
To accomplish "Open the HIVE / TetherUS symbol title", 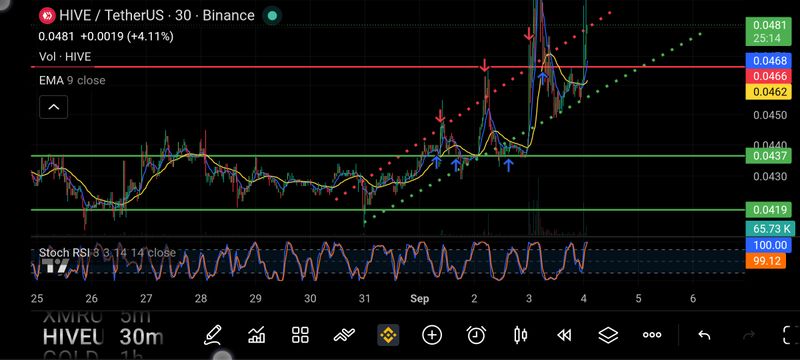I will pos(157,15).
